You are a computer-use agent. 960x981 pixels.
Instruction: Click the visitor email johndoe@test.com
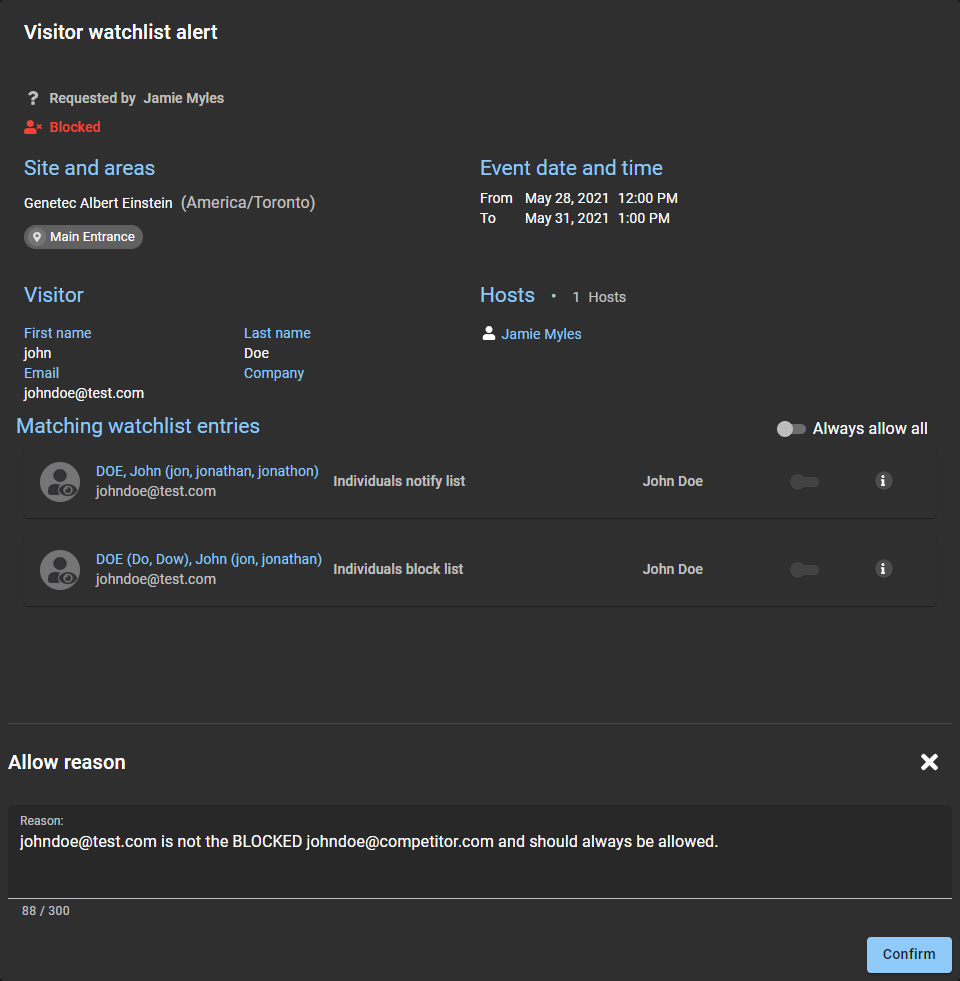(x=84, y=393)
